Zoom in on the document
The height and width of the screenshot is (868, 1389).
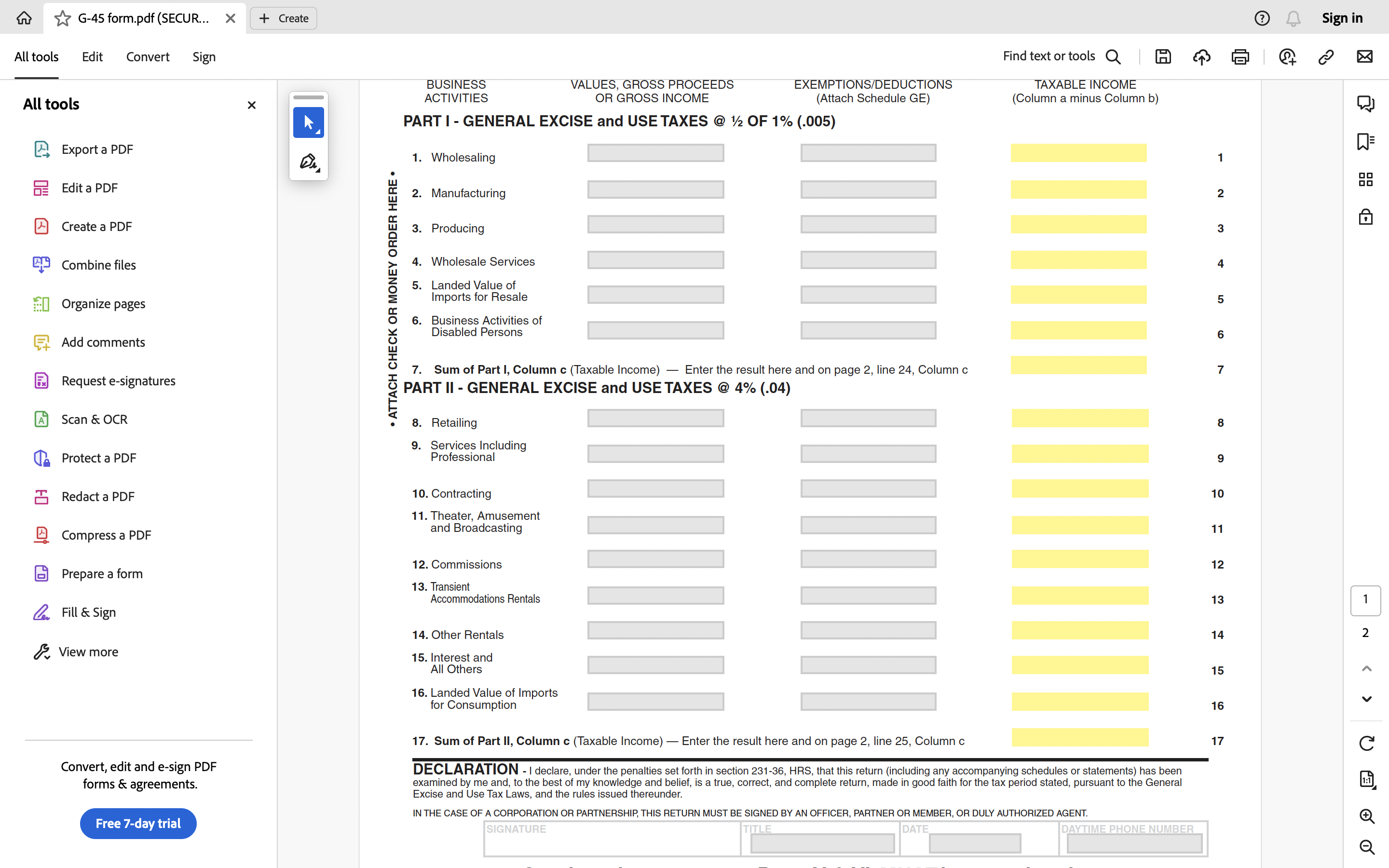click(1367, 816)
